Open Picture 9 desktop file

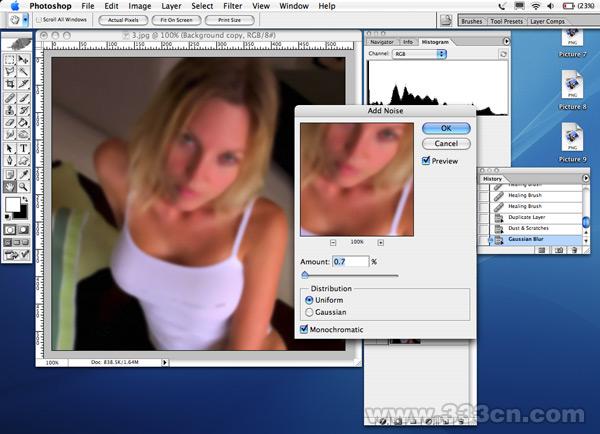click(572, 141)
